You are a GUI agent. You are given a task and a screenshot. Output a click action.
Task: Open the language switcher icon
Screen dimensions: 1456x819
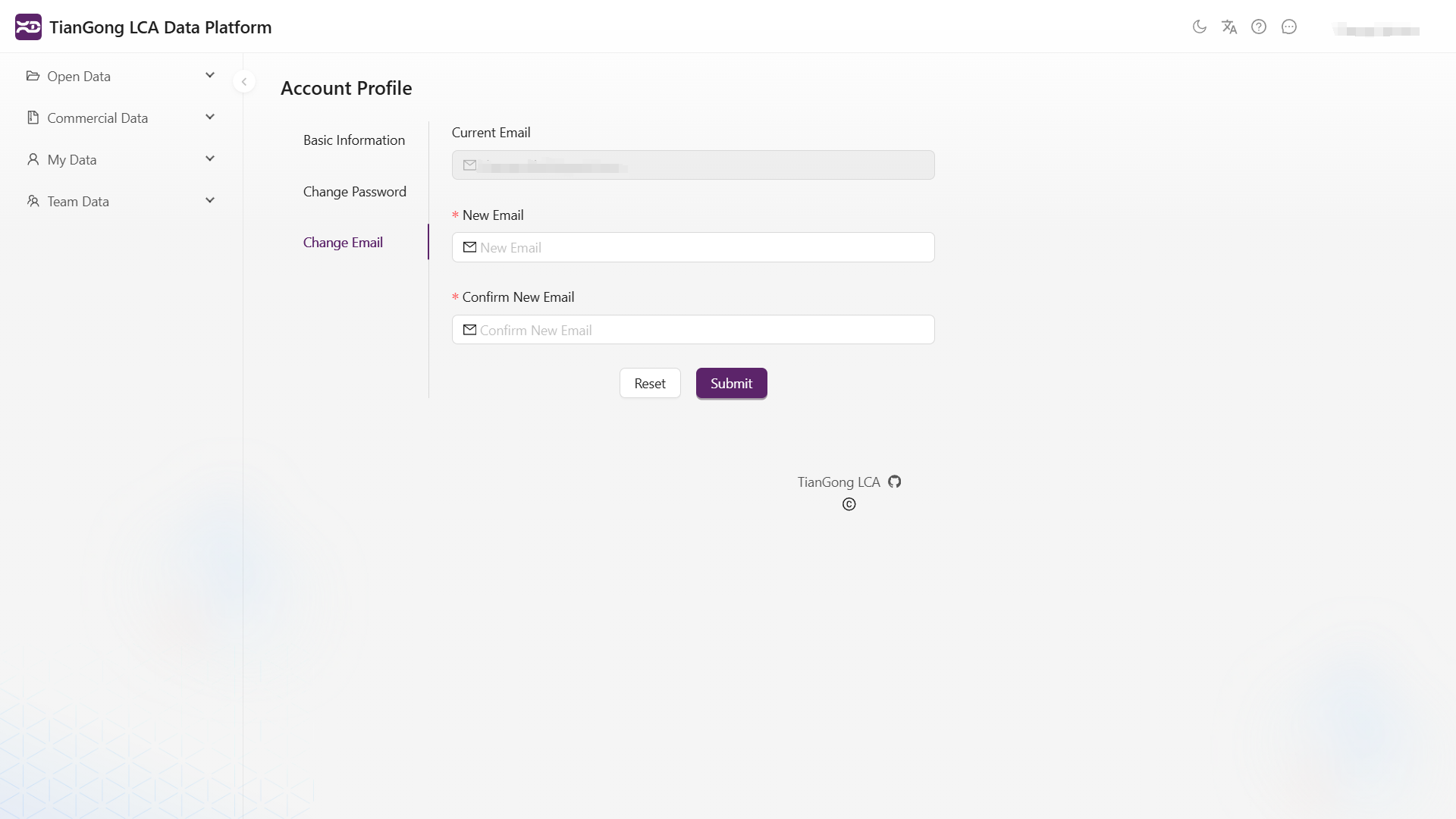point(1229,27)
